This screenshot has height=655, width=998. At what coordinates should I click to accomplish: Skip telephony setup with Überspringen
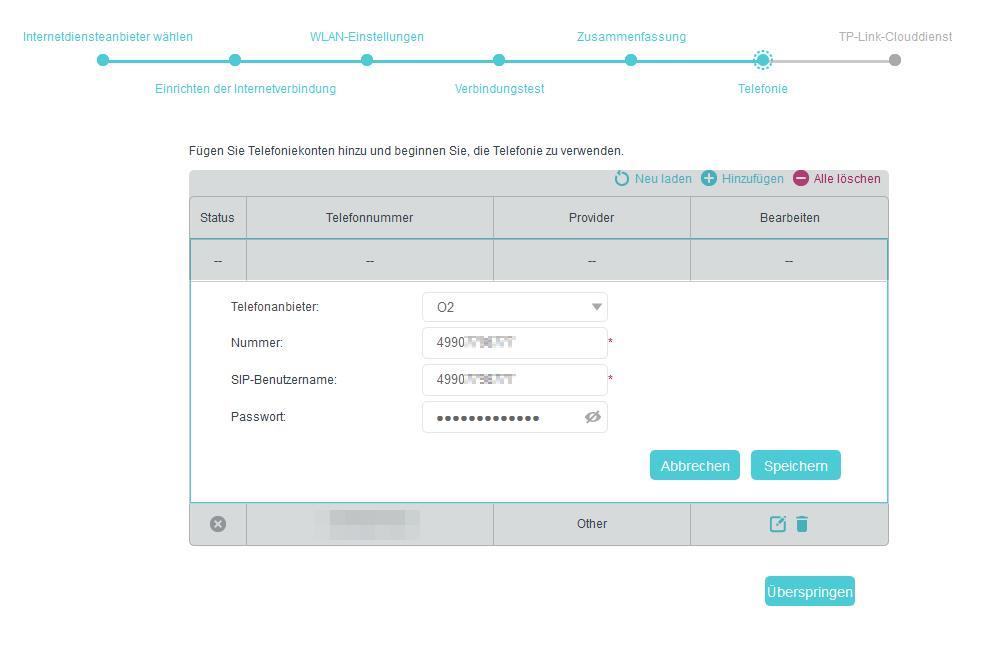[809, 591]
